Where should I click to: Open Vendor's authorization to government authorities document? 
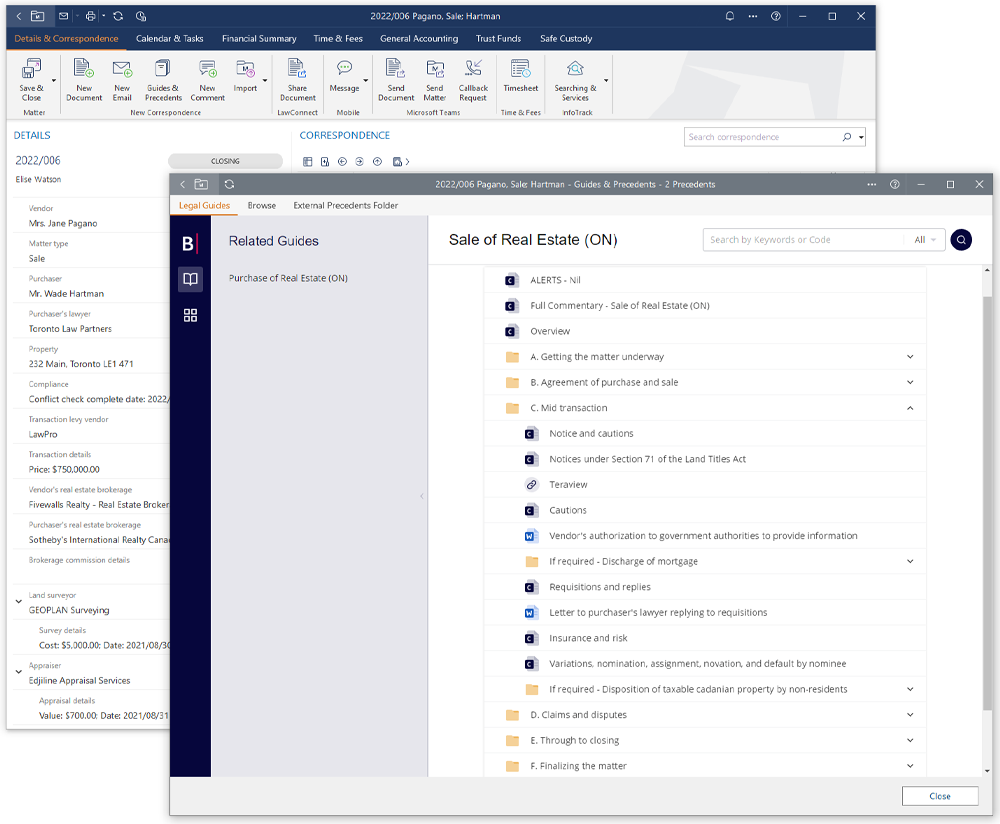703,536
